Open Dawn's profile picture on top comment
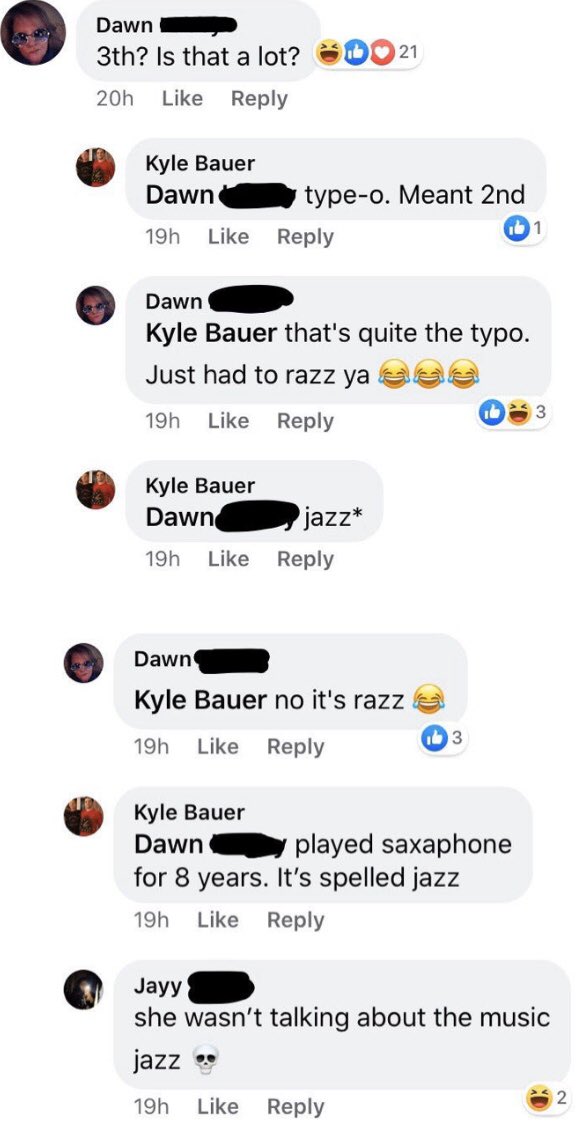The height and width of the screenshot is (1134, 582). point(33,33)
